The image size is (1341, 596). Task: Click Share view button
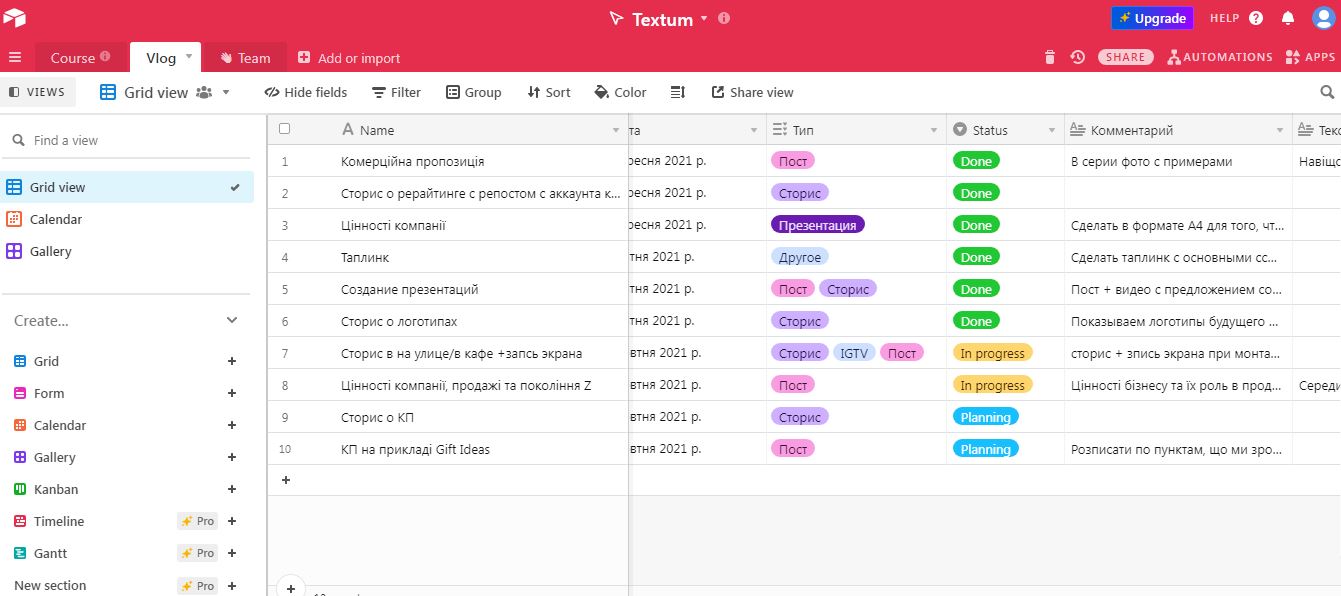752,92
